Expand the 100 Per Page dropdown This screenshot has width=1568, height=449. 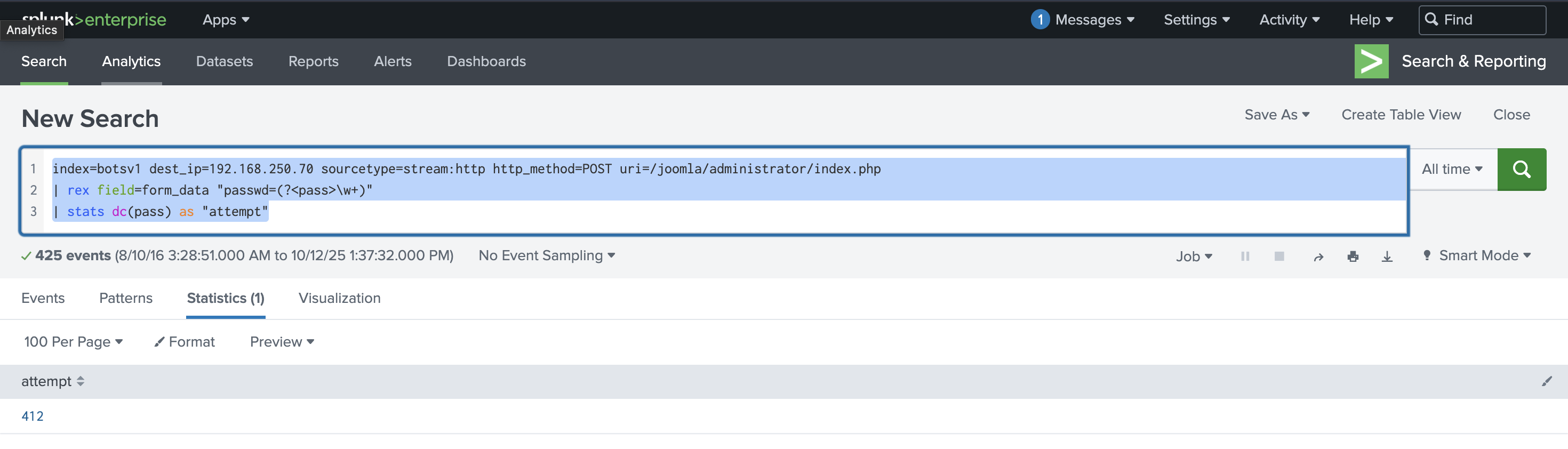click(x=73, y=342)
